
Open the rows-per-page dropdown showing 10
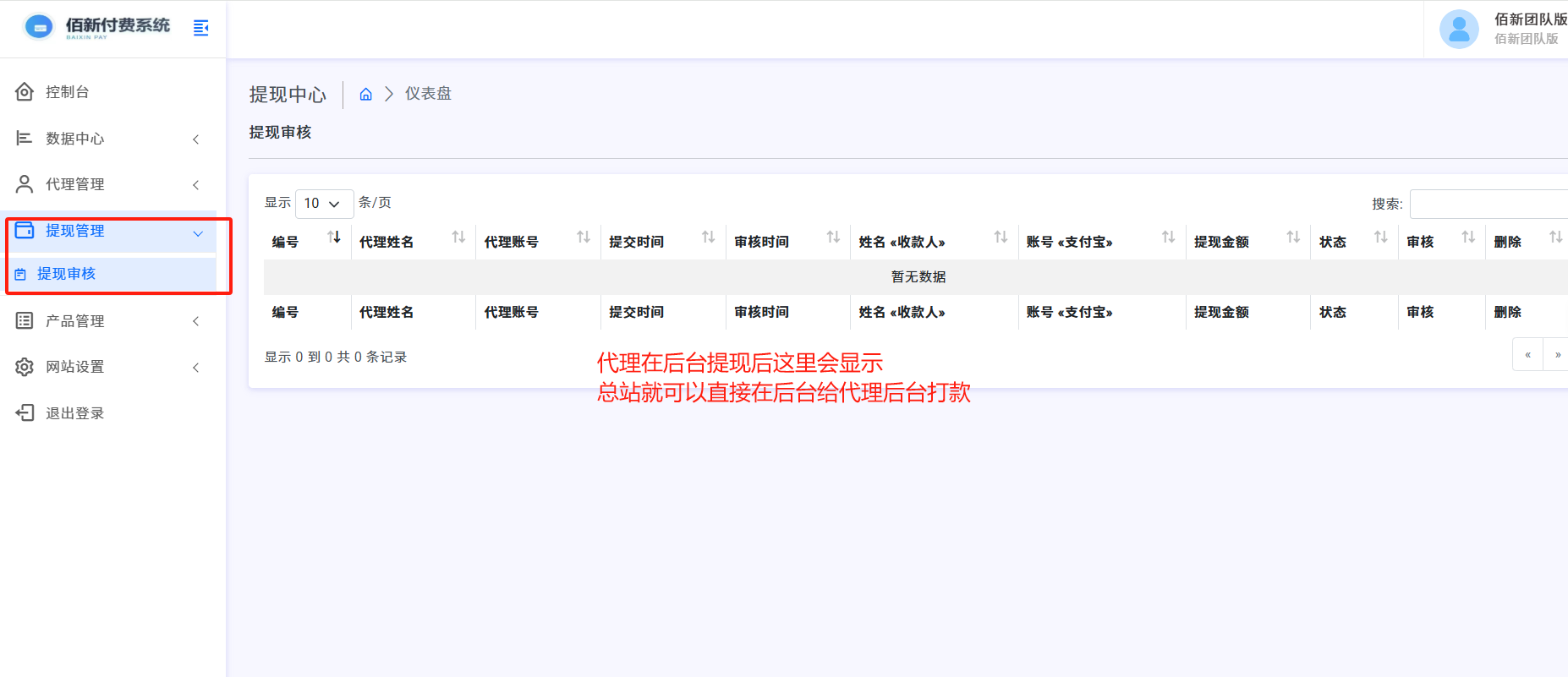[x=324, y=204]
